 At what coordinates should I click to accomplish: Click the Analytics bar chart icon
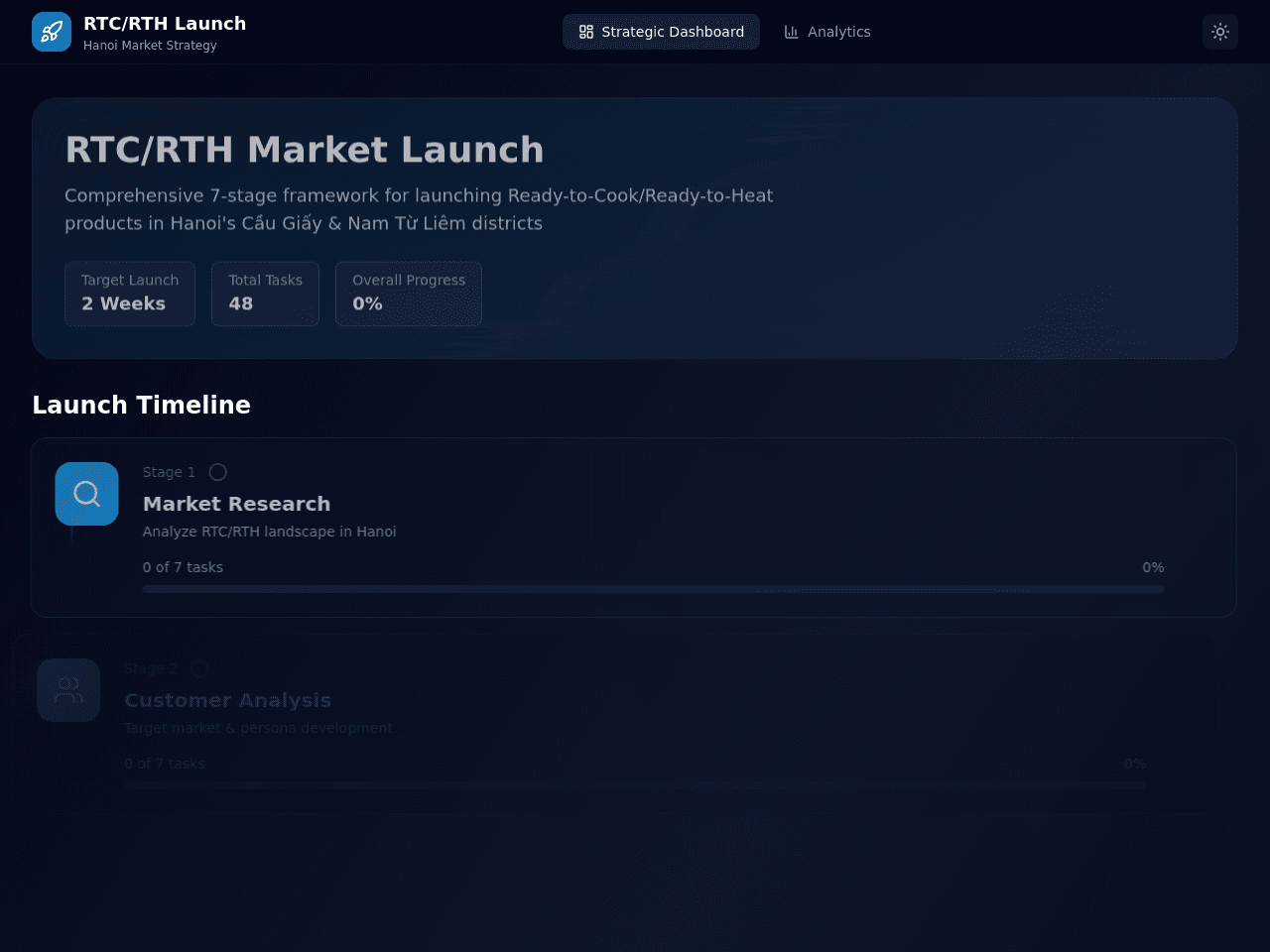(x=792, y=32)
